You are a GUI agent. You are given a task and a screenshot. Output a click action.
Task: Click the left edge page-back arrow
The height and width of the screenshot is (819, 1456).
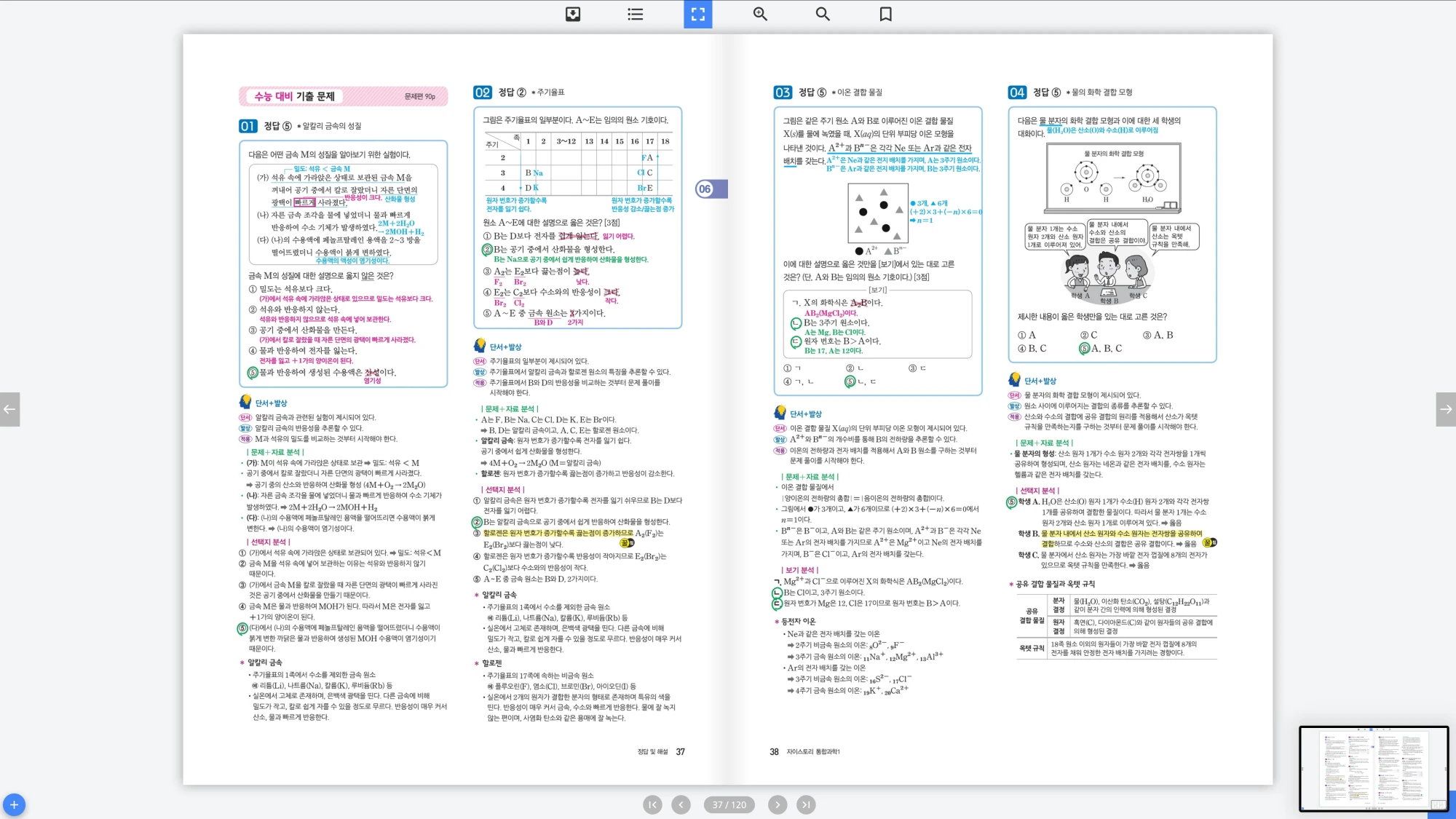(9, 409)
